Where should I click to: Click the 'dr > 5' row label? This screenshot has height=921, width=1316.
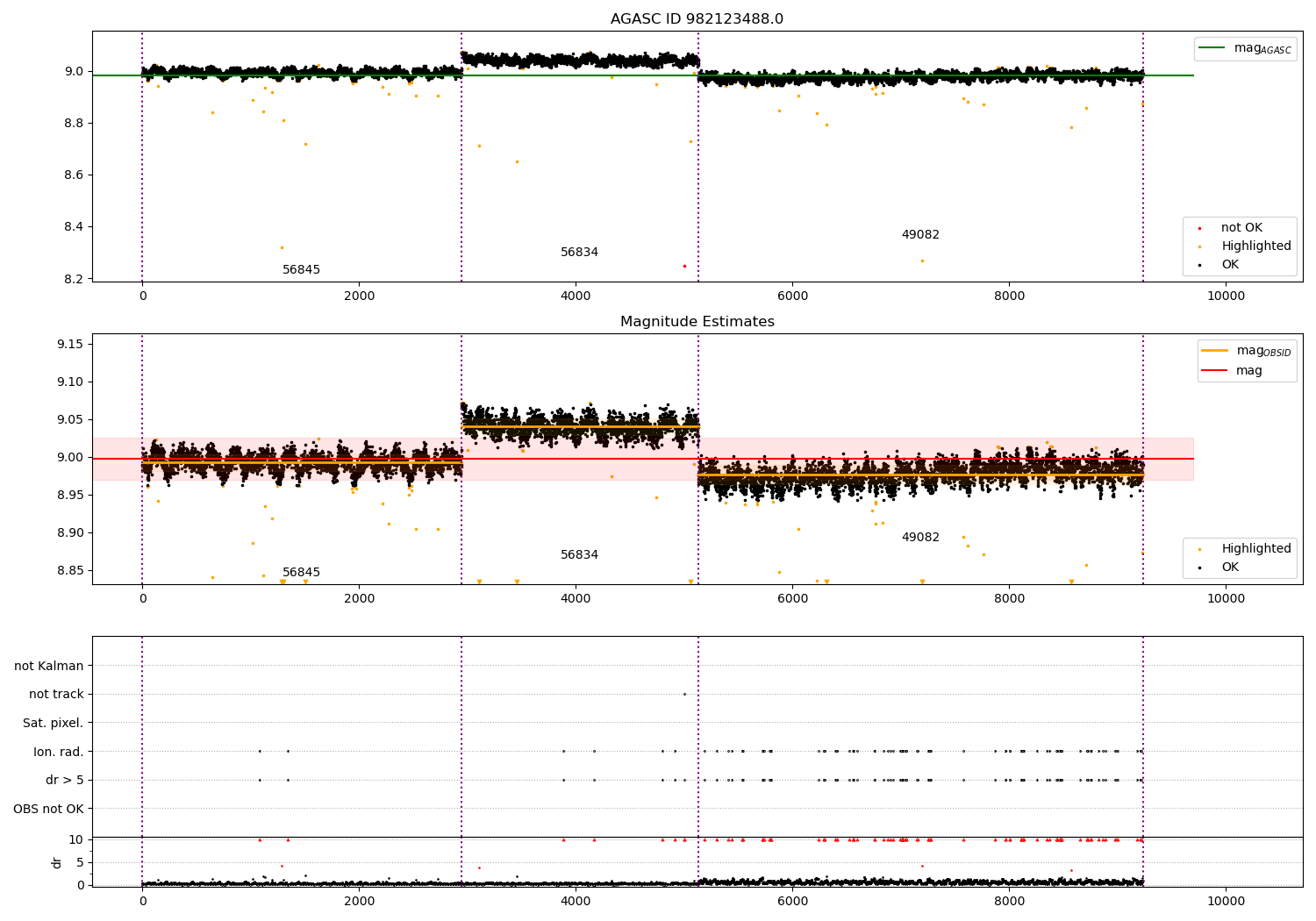(65, 781)
